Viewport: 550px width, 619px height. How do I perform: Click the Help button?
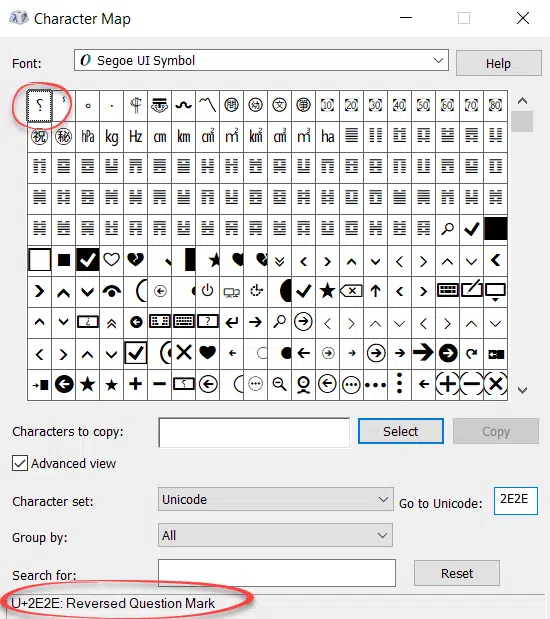[x=498, y=63]
